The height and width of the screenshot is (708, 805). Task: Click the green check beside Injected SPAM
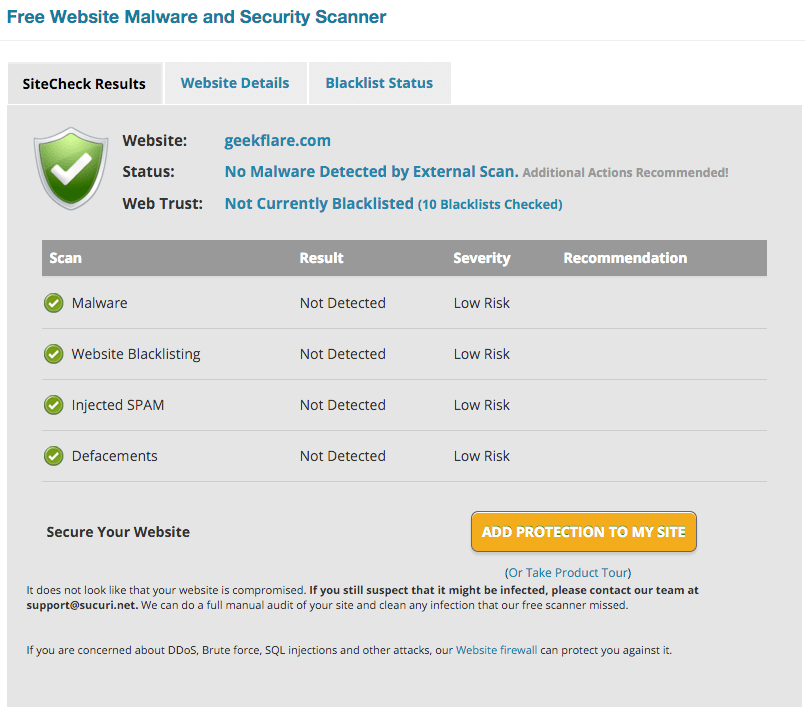click(x=54, y=405)
